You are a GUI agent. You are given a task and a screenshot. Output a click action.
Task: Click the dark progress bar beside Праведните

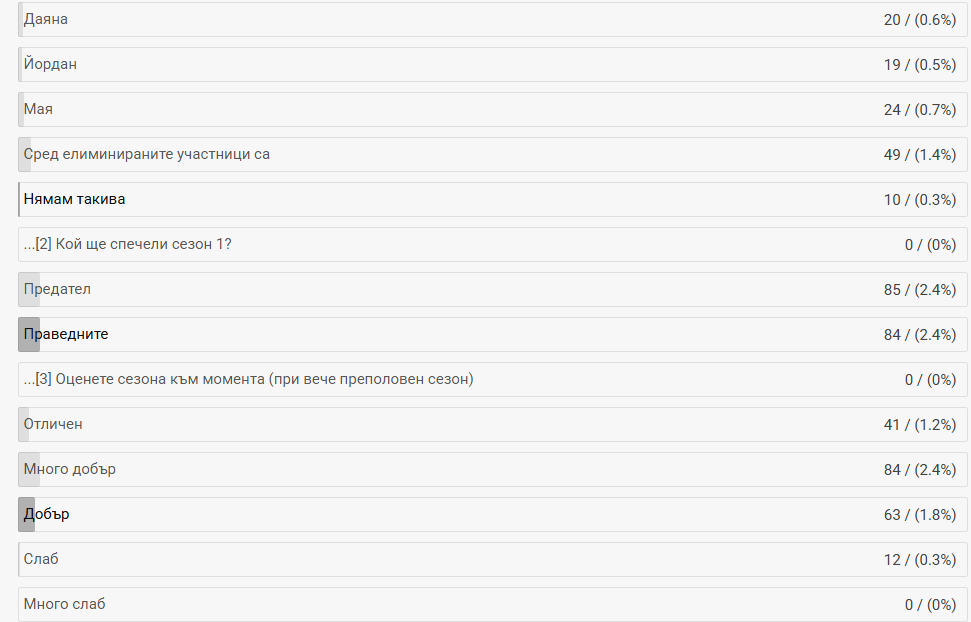(x=28, y=335)
